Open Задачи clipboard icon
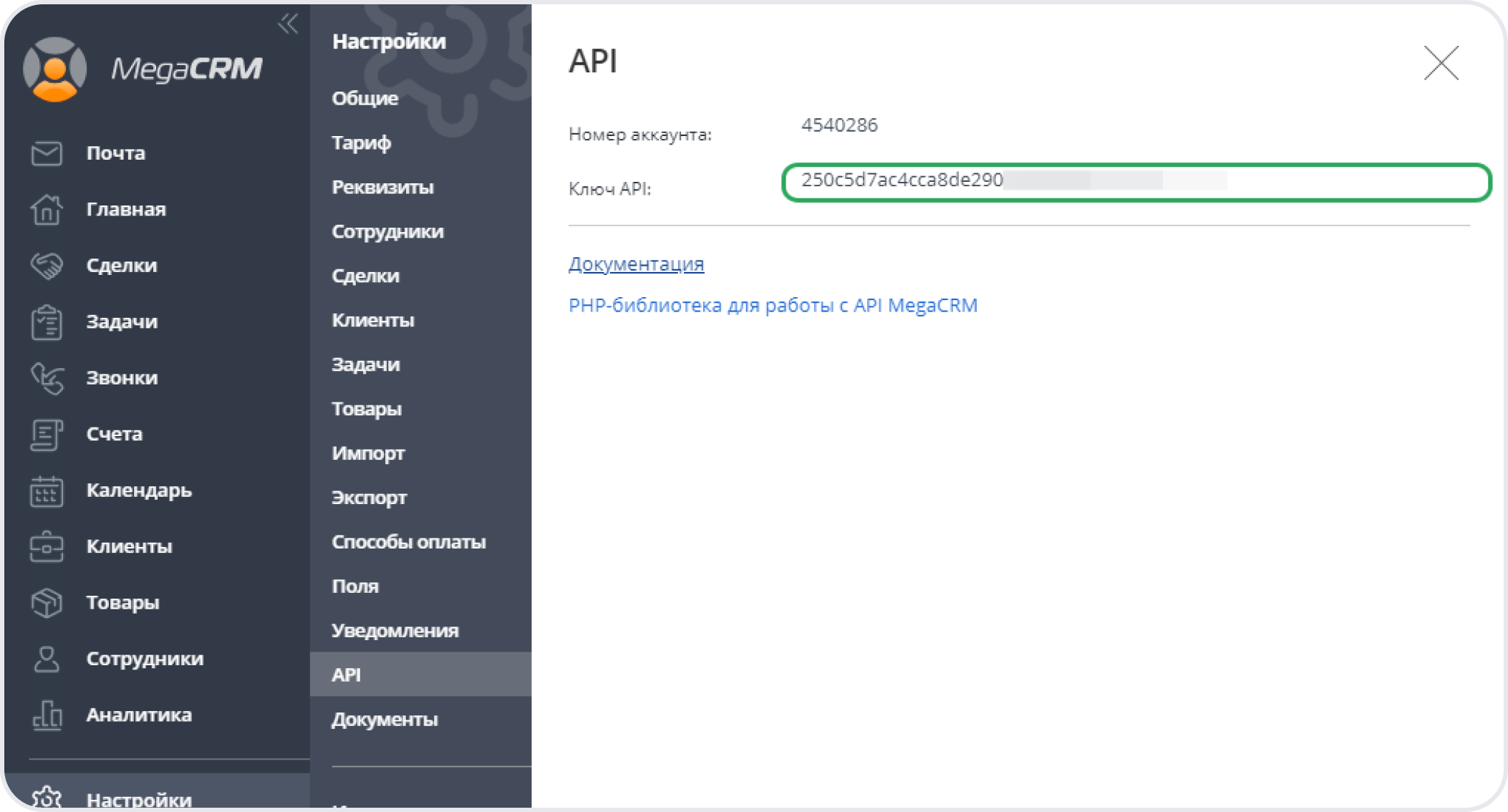Screen dimensions: 1508x812 (x=47, y=322)
